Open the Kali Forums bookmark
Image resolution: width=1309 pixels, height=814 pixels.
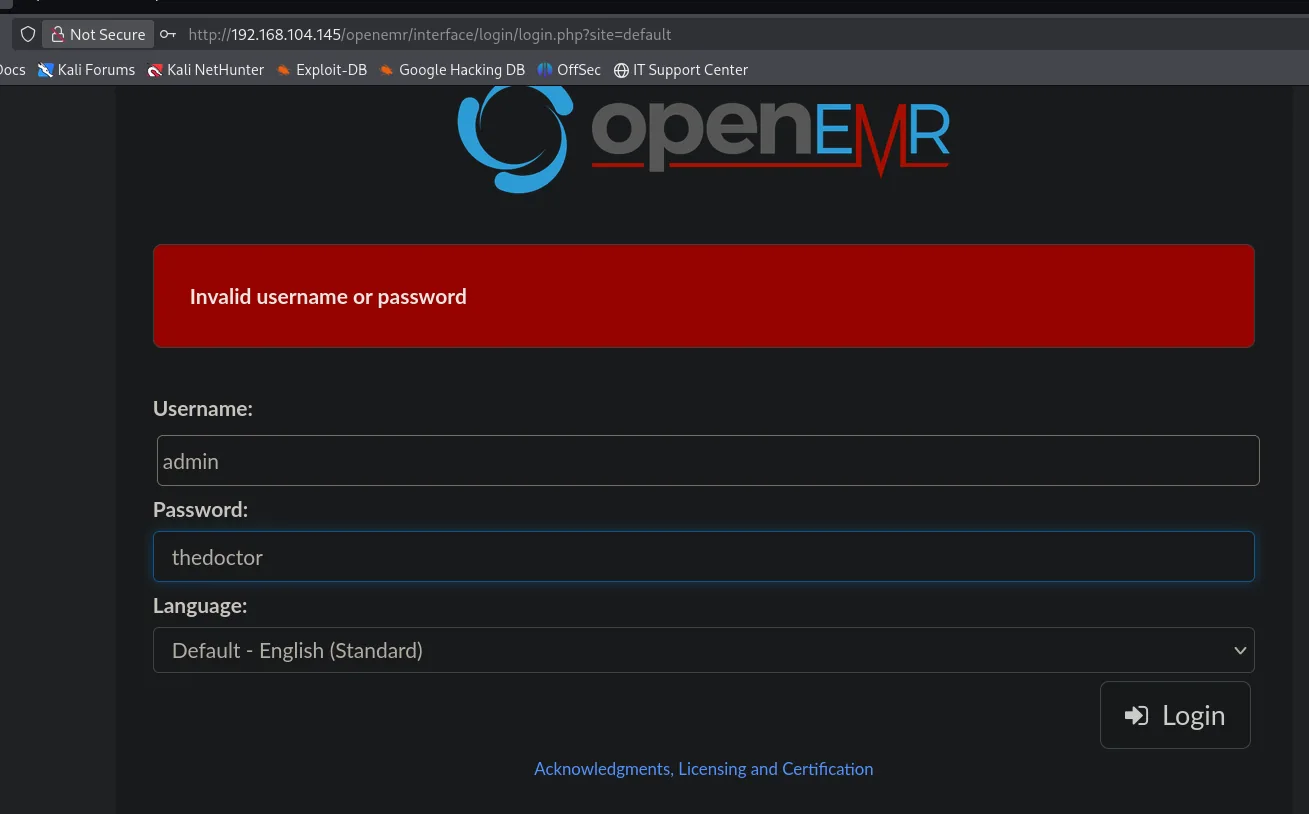[86, 70]
